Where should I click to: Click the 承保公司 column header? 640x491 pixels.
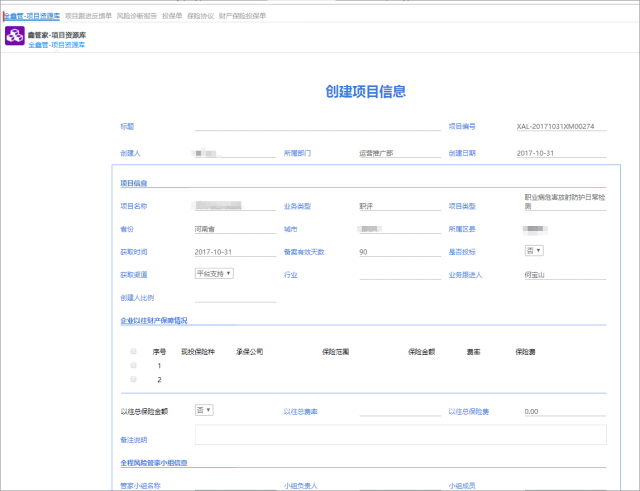250,351
